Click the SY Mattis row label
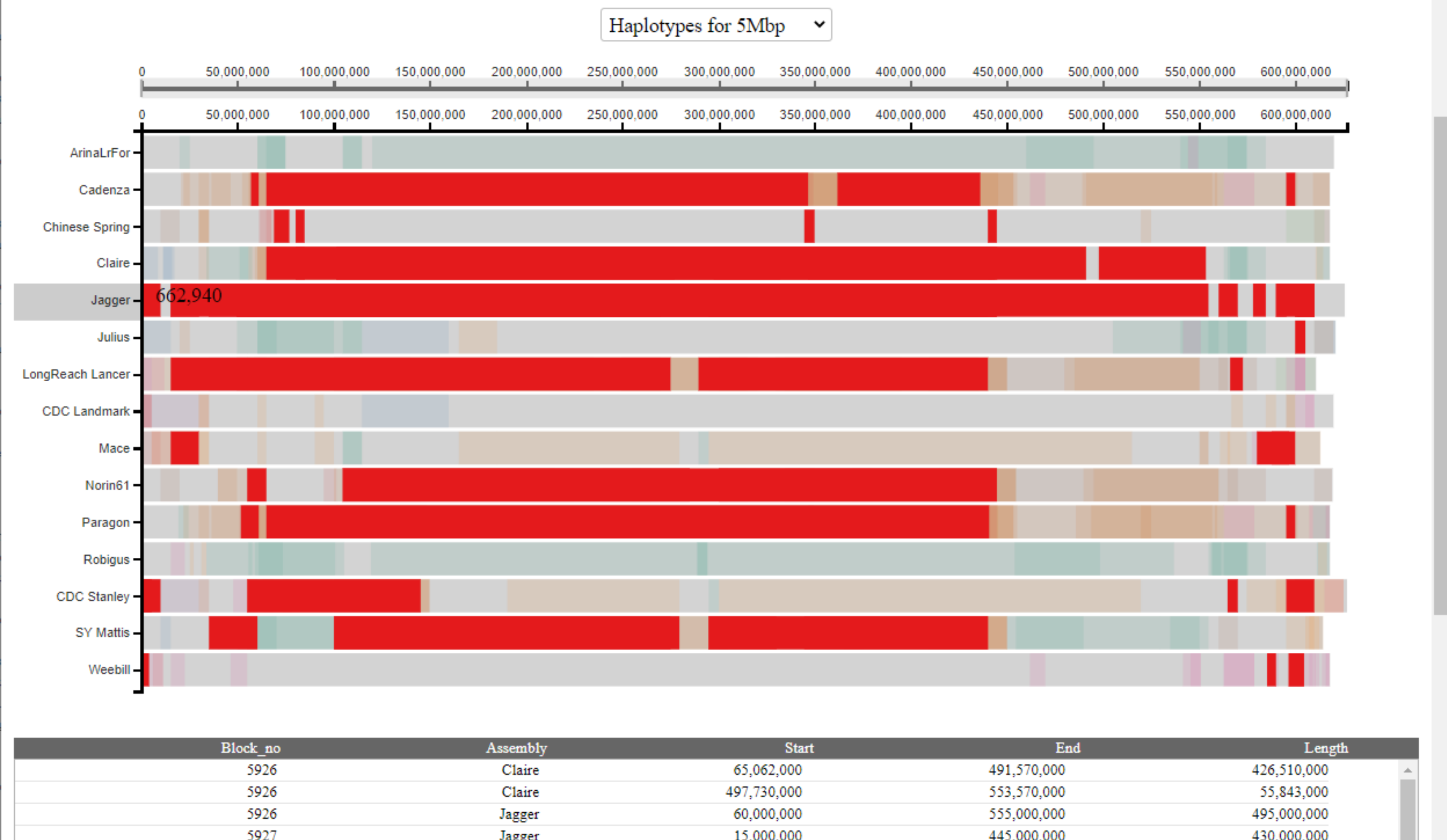Screen dimensions: 1447x840 pyautogui.click(x=102, y=632)
